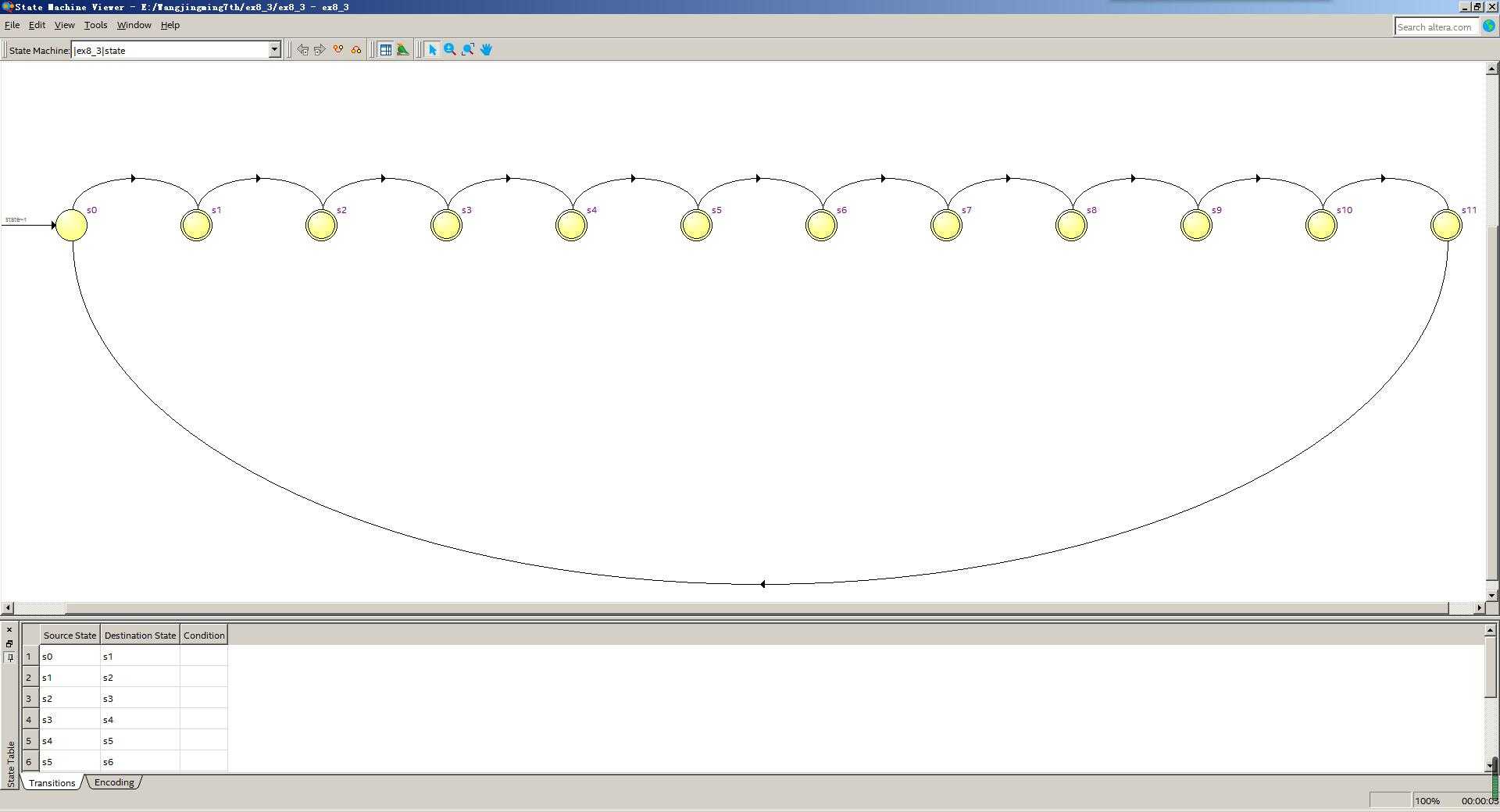Viewport: 1500px width, 812px height.
Task: Click the State Table vertical scrollbar thumb
Action: (x=1490, y=667)
